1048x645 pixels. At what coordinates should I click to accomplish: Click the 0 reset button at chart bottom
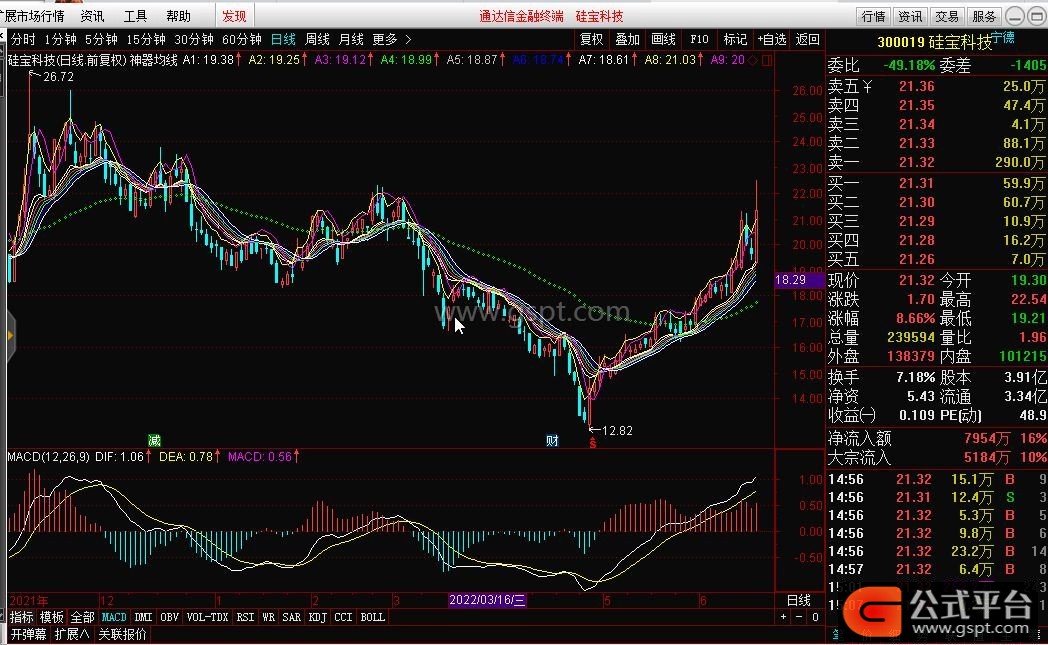(815, 617)
